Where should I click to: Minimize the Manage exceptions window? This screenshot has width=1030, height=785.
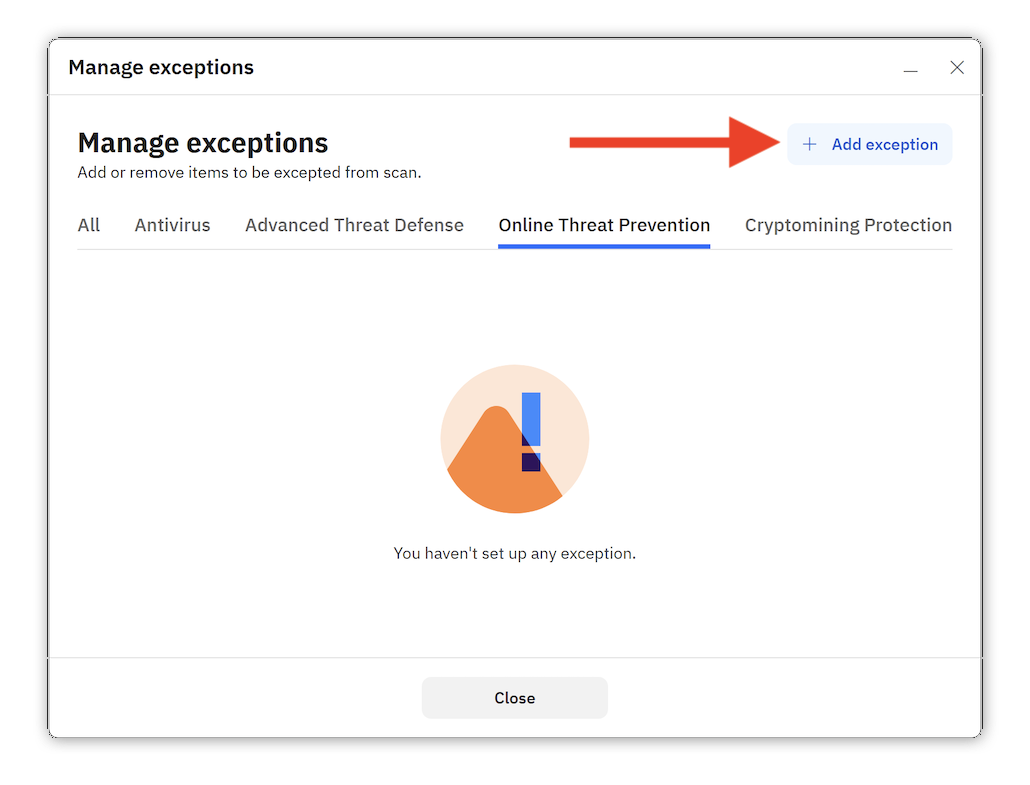coord(910,68)
